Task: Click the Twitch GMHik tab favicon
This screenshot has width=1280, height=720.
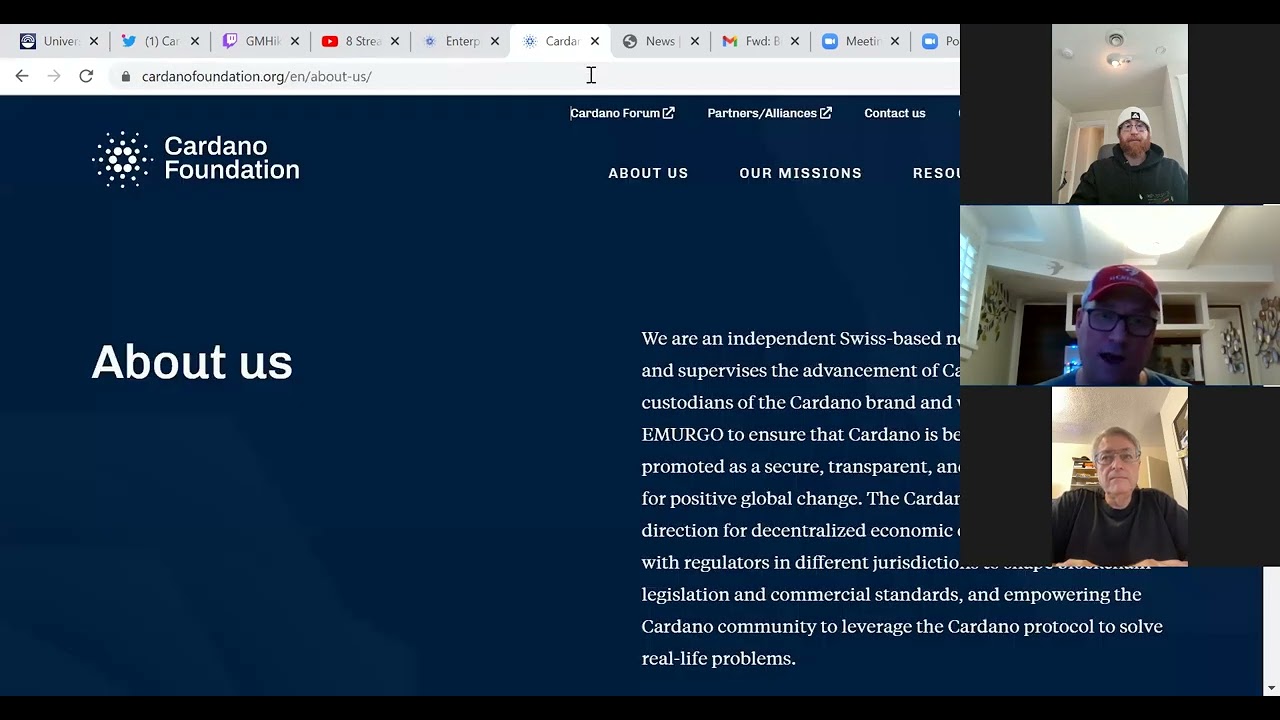Action: click(230, 41)
